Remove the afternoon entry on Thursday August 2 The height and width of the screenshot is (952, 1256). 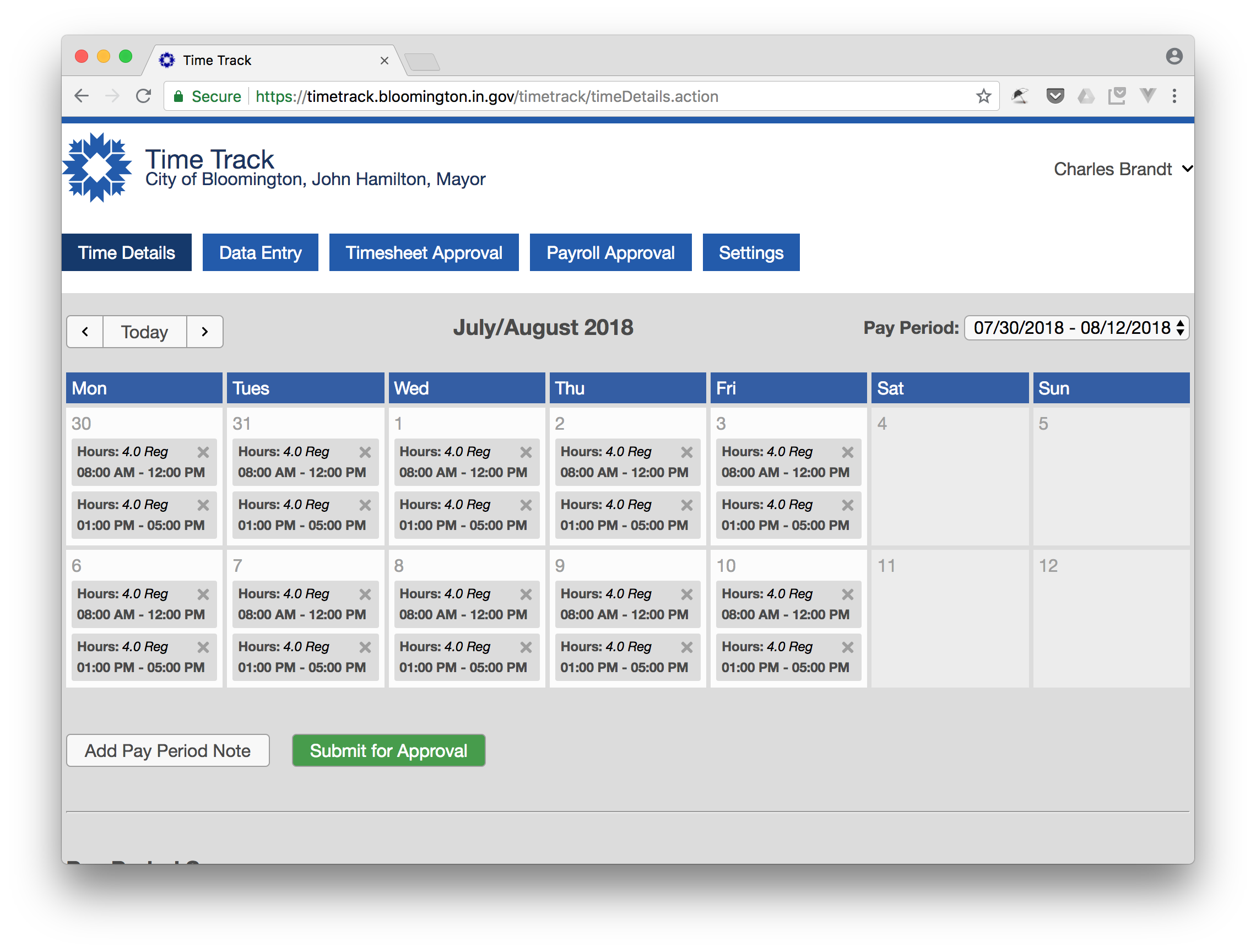686,505
